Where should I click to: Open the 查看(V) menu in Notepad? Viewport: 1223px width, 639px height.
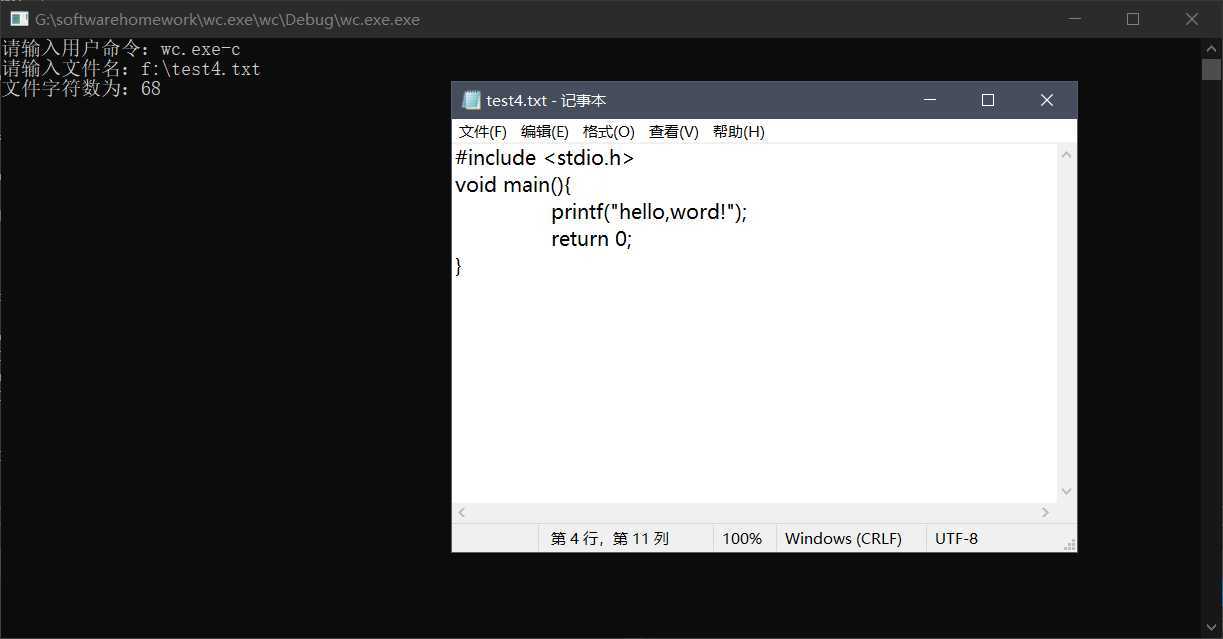[x=674, y=132]
